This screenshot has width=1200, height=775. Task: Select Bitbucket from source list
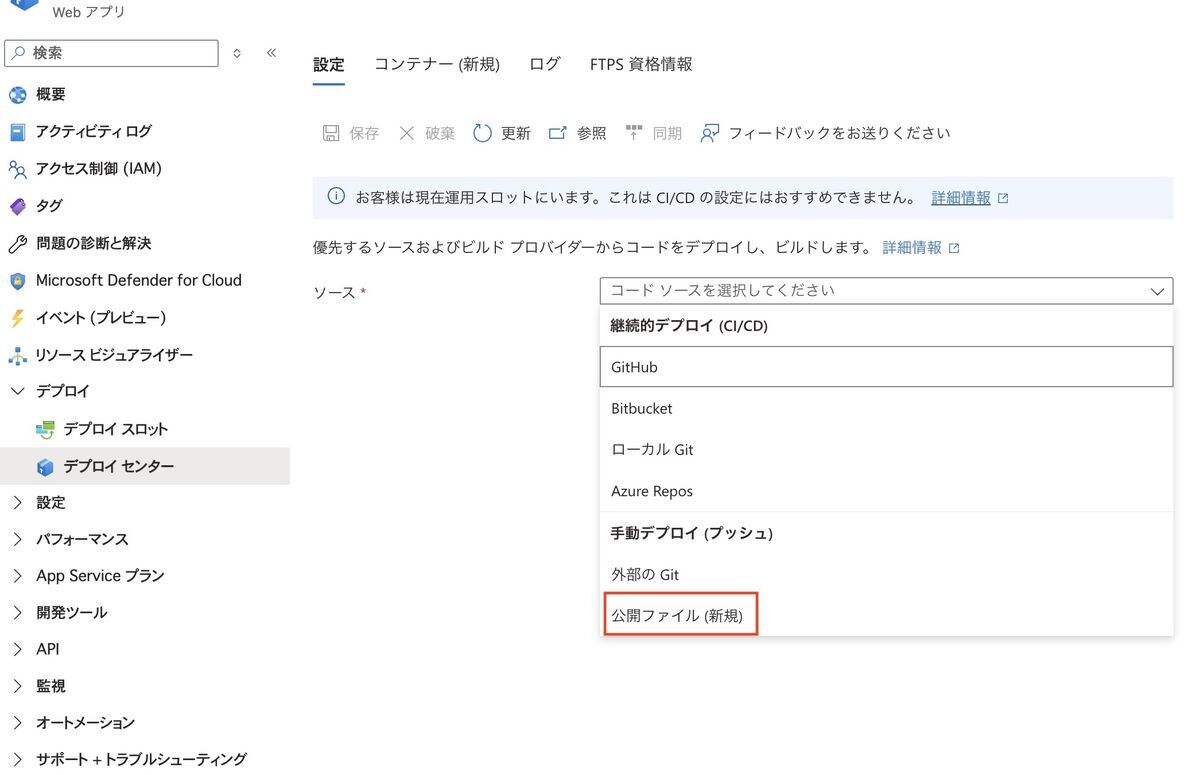tap(886, 409)
